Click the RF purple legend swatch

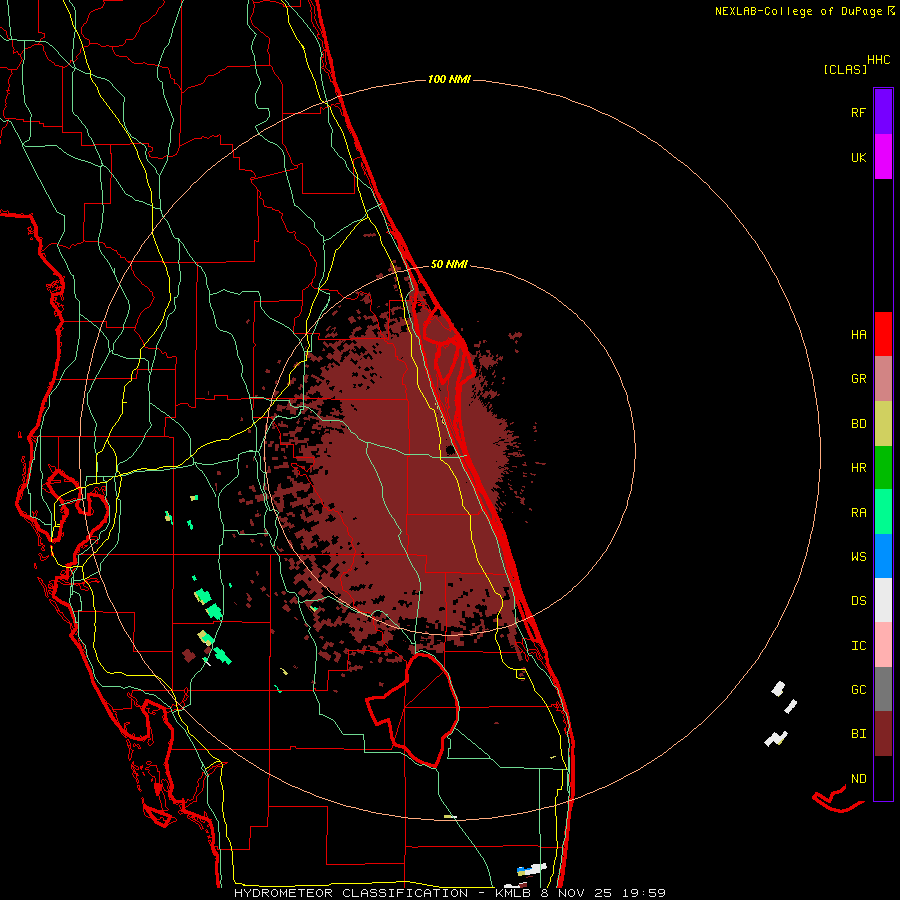[883, 112]
